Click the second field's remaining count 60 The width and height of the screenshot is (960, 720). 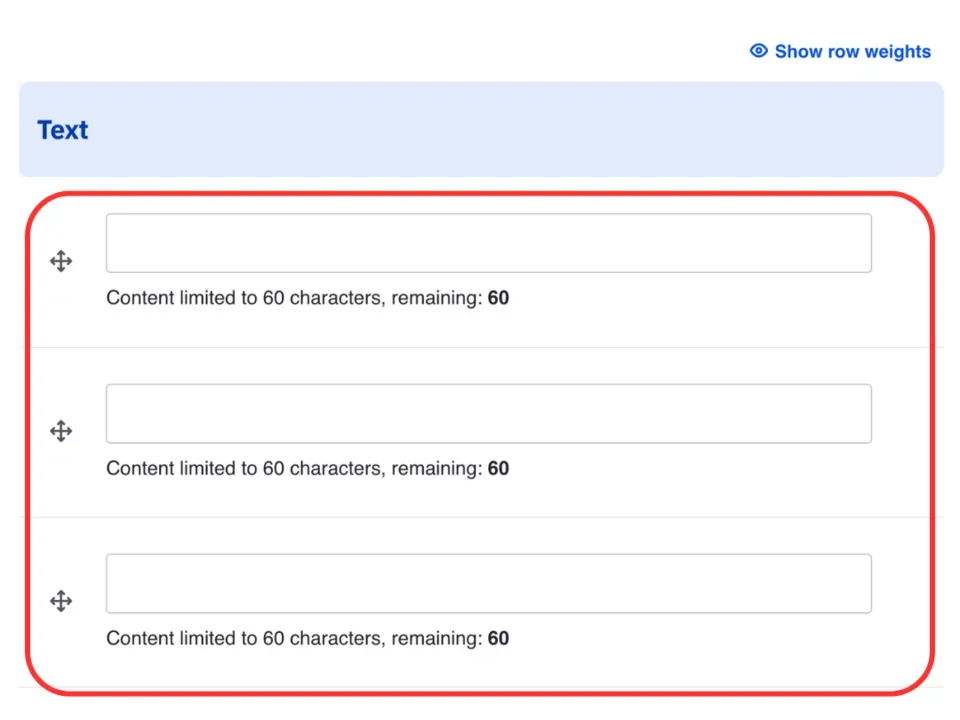point(498,468)
